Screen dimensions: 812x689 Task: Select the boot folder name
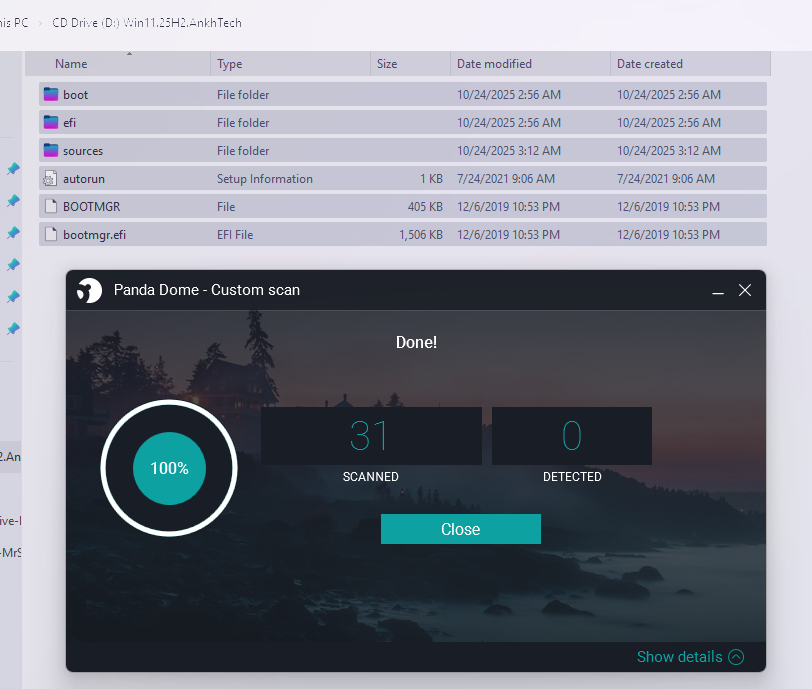tap(76, 95)
